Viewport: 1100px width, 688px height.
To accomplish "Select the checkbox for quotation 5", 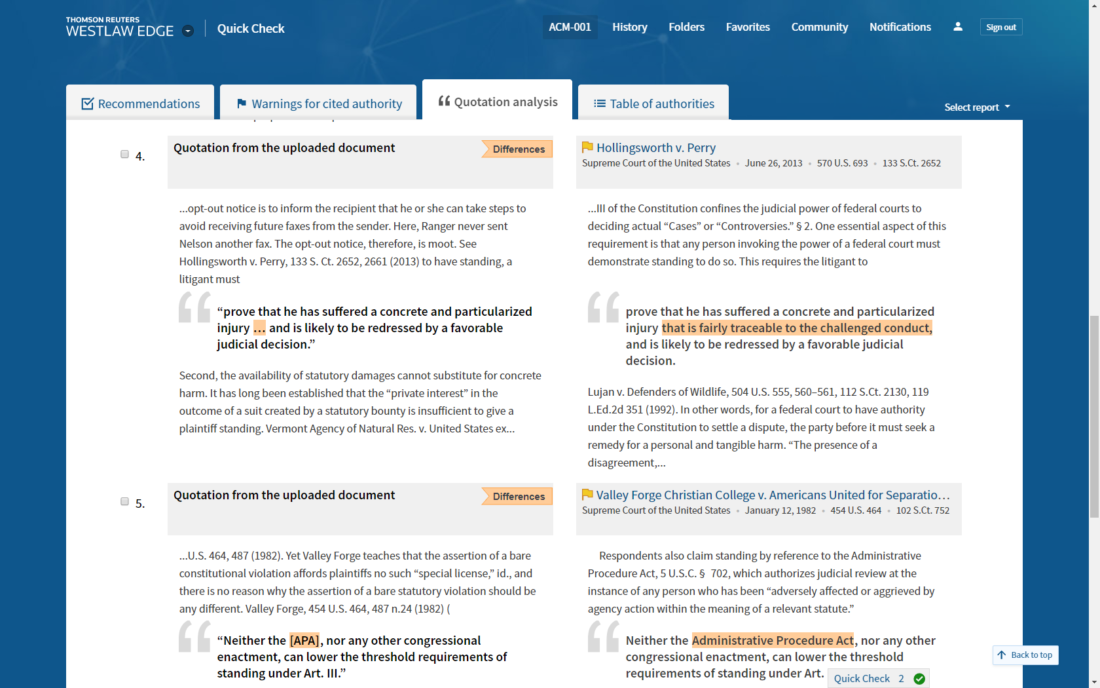I will pos(125,501).
